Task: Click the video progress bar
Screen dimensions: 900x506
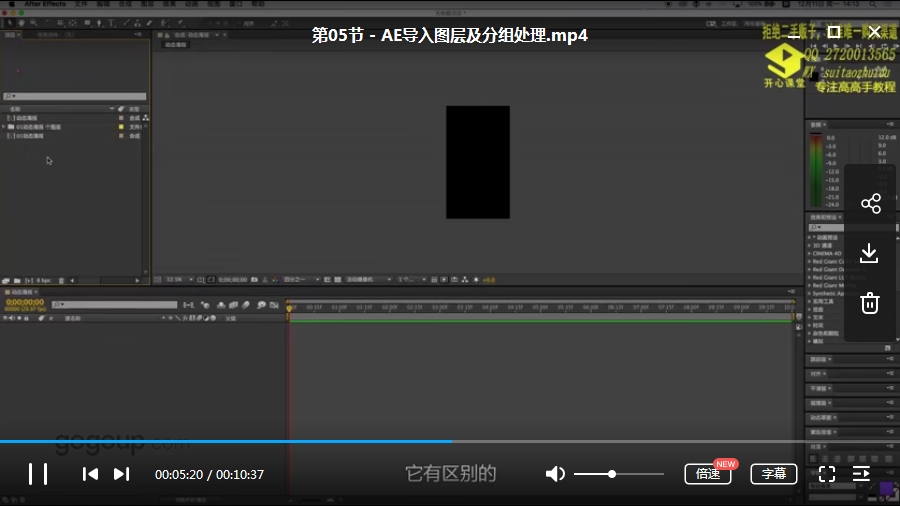Action: pyautogui.click(x=450, y=441)
